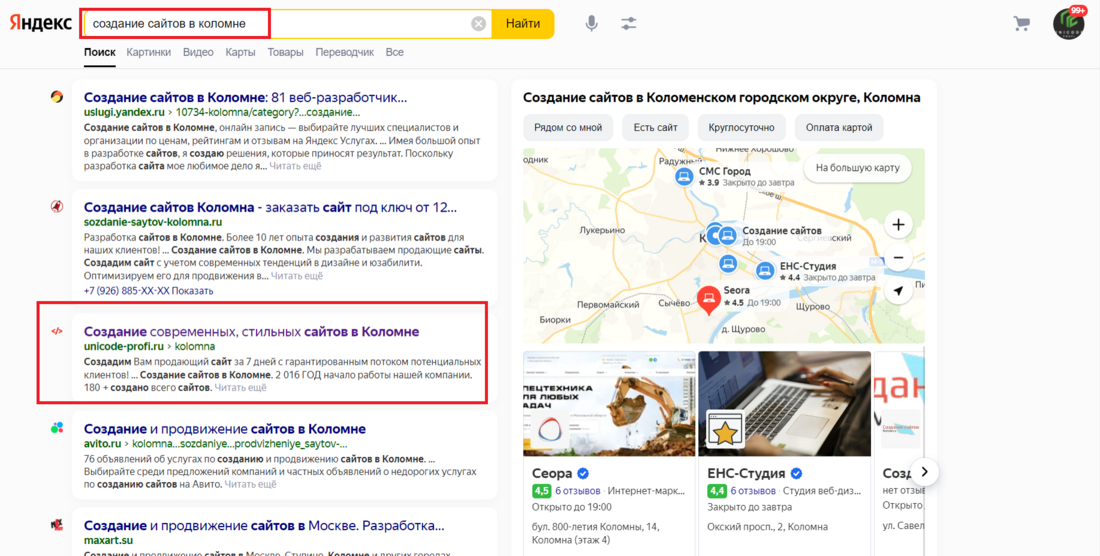Click the maxart.su favicon

click(57, 525)
